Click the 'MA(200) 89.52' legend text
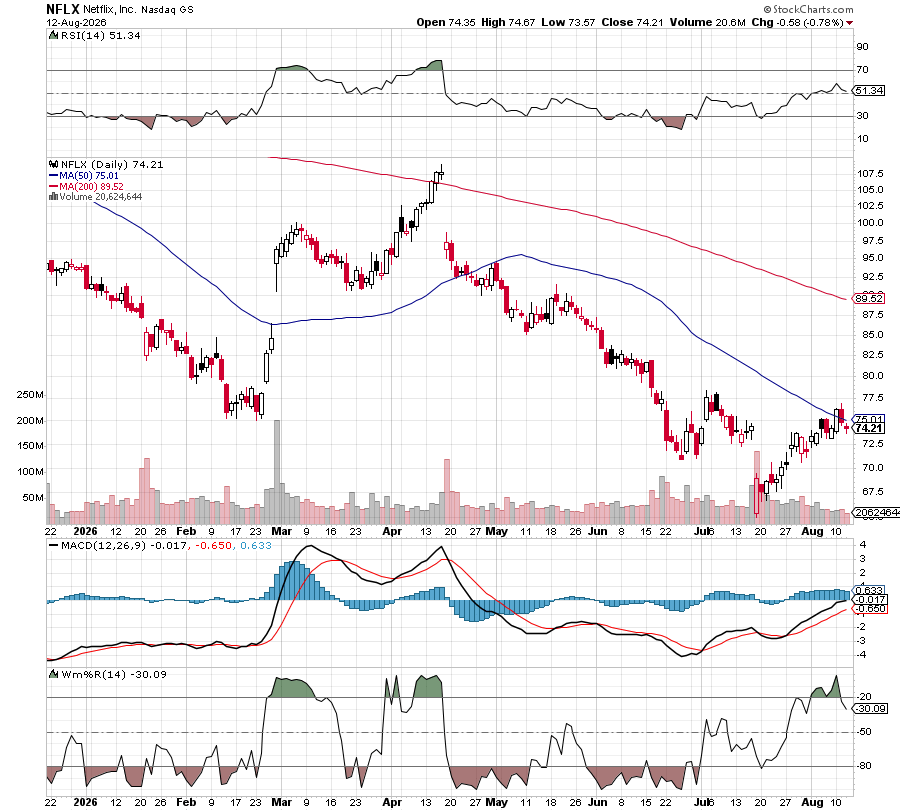Image resolution: width=900 pixels, height=811 pixels. tap(91, 187)
